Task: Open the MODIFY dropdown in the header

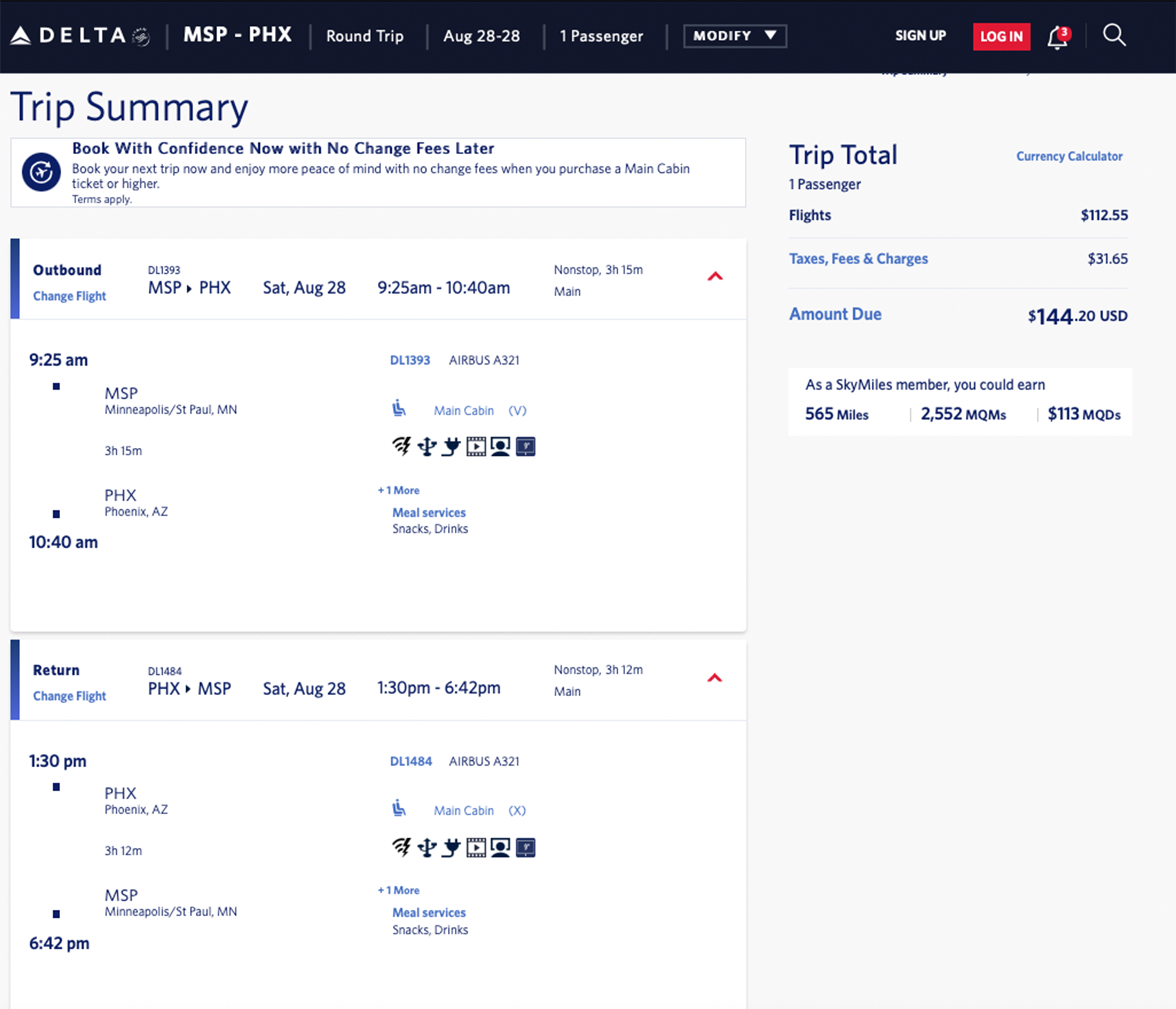Action: tap(734, 36)
